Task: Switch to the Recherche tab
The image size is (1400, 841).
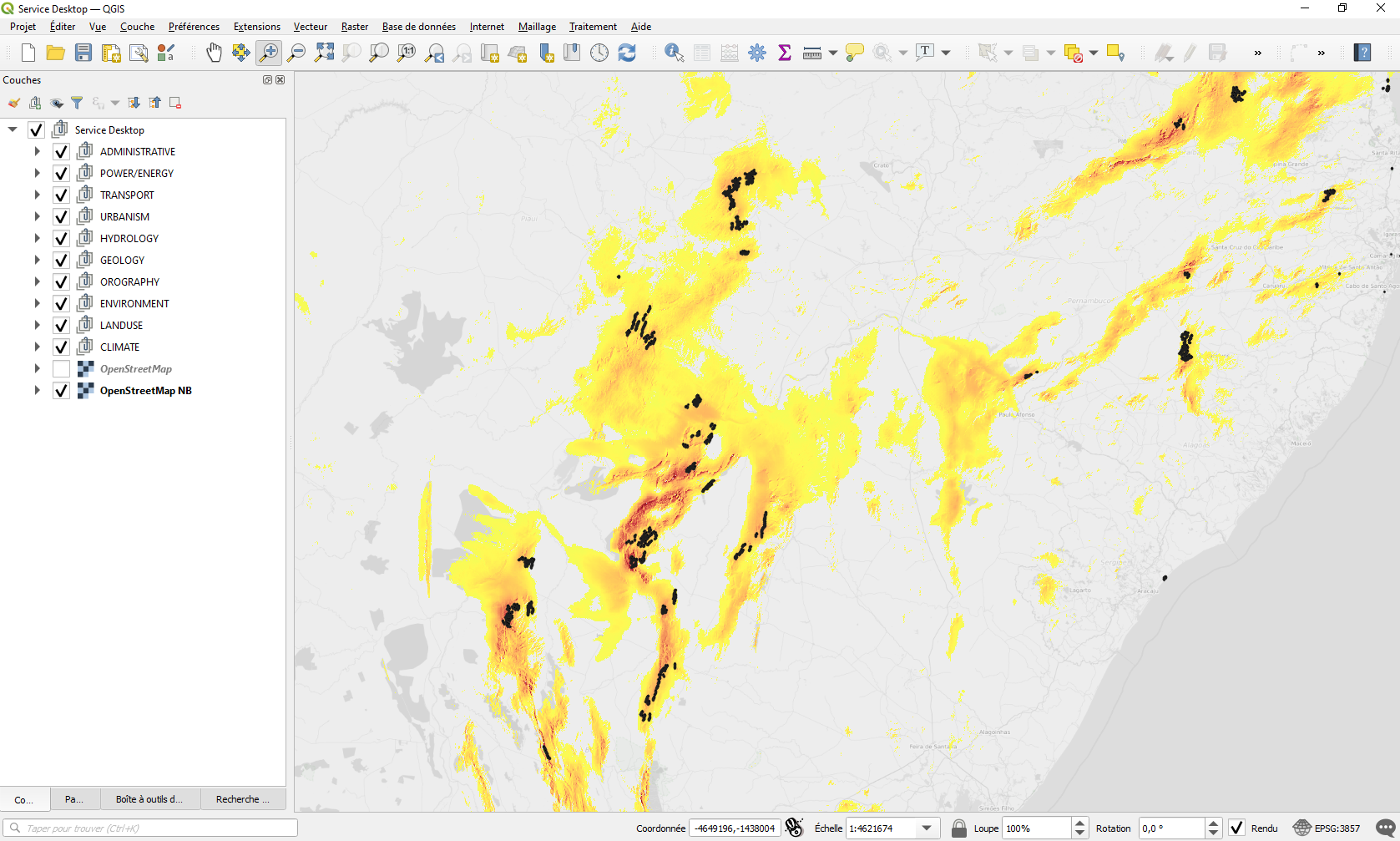Action: coord(243,799)
